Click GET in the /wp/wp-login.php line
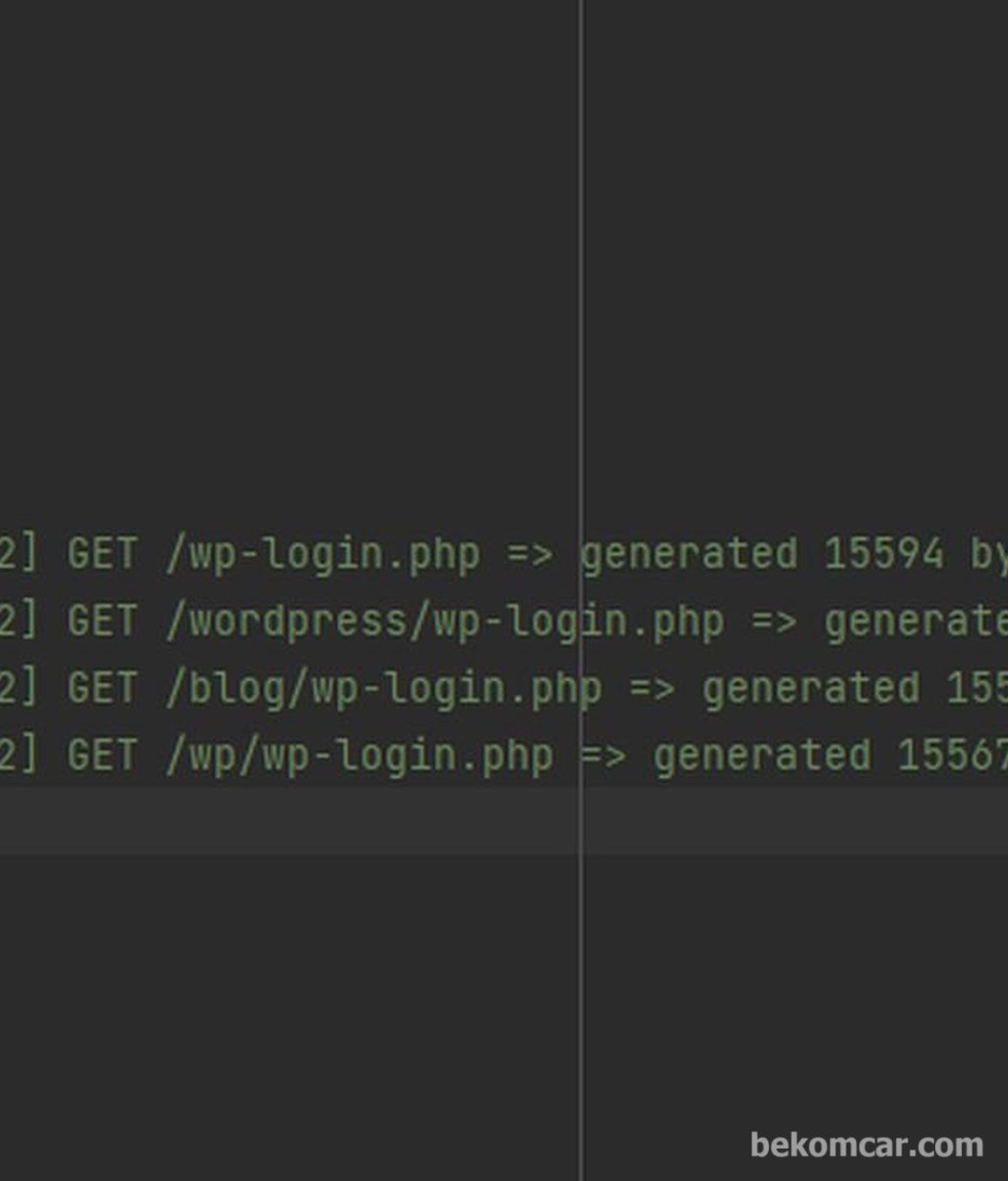The image size is (1008, 1181). click(102, 755)
